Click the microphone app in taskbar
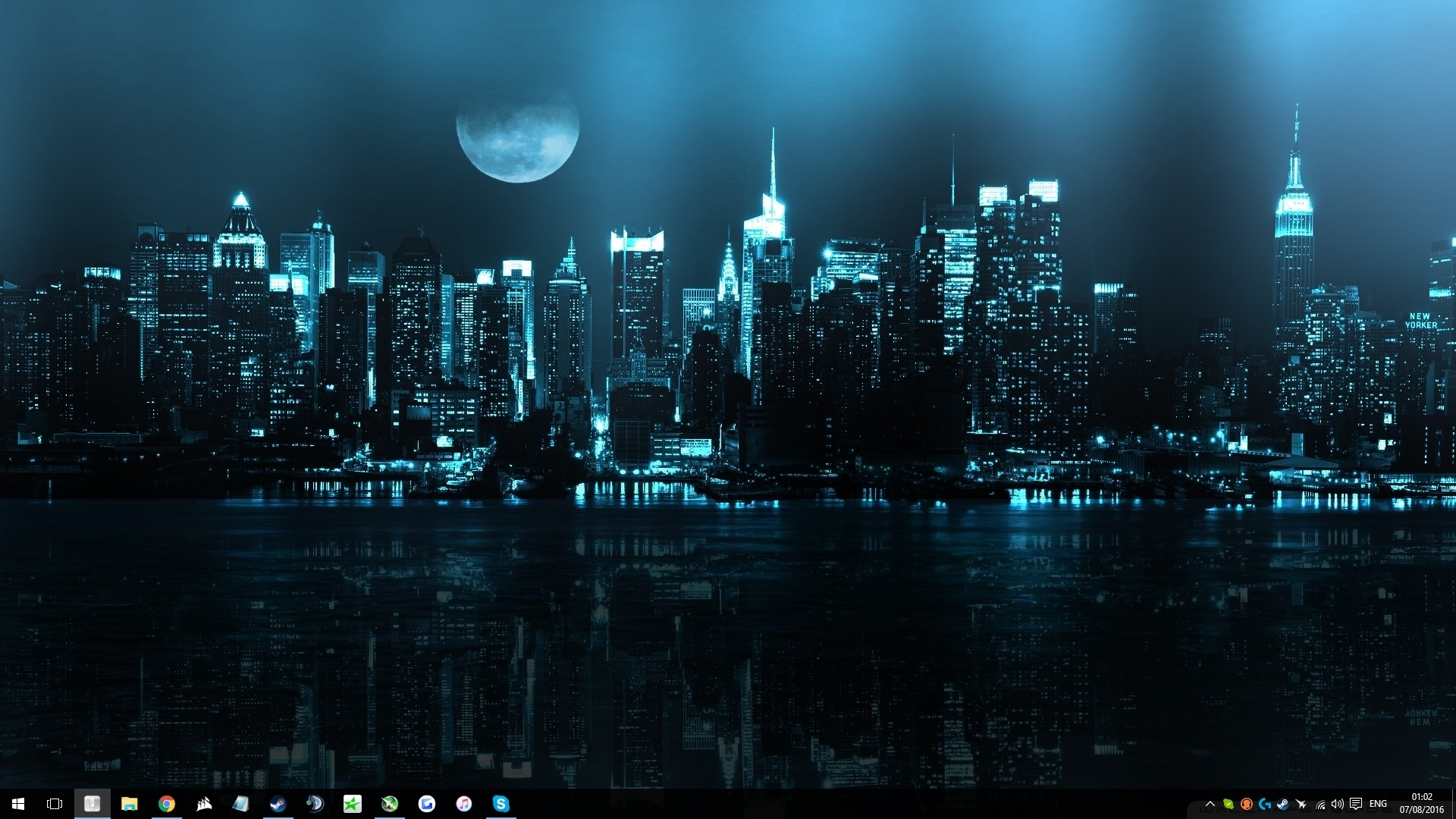The width and height of the screenshot is (1456, 819). [x=92, y=804]
